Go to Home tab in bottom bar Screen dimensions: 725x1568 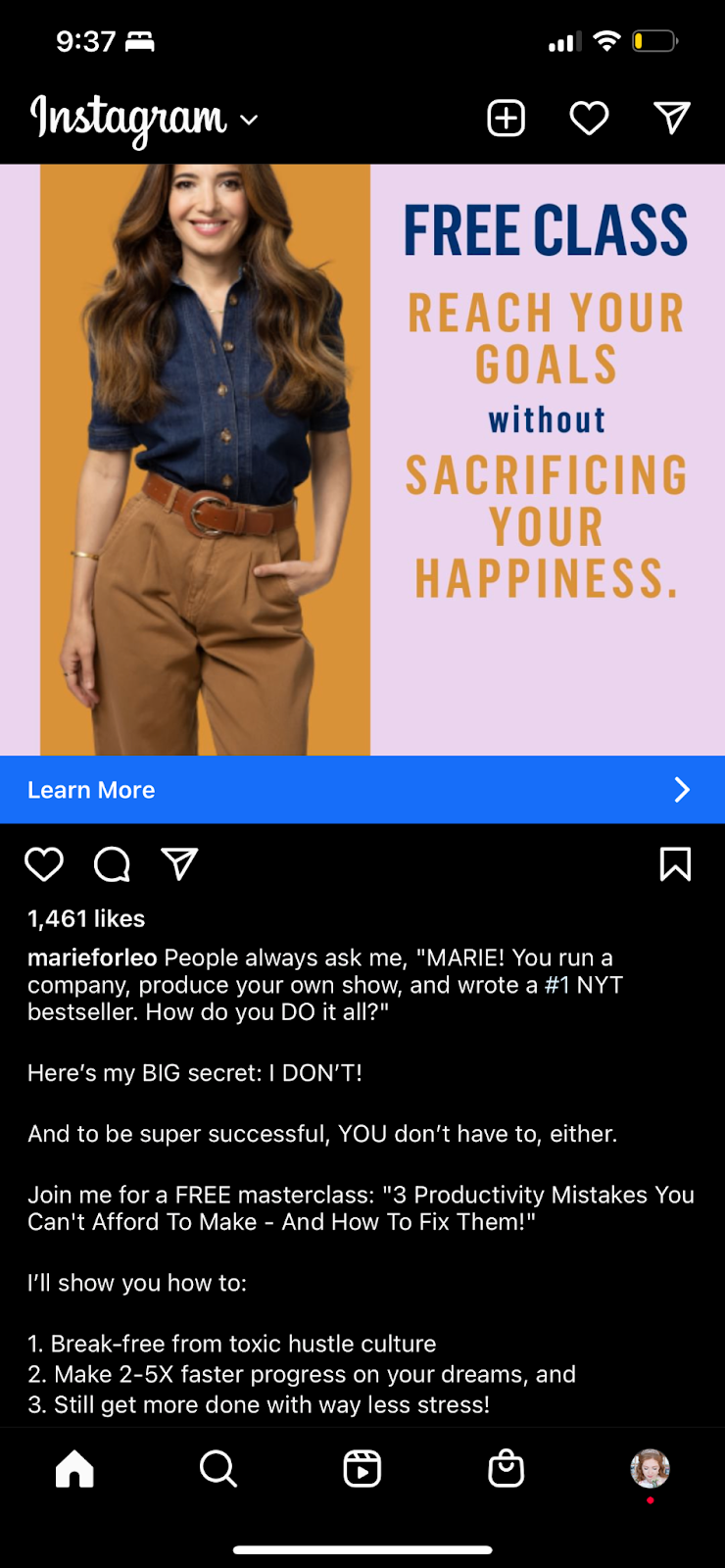74,1468
